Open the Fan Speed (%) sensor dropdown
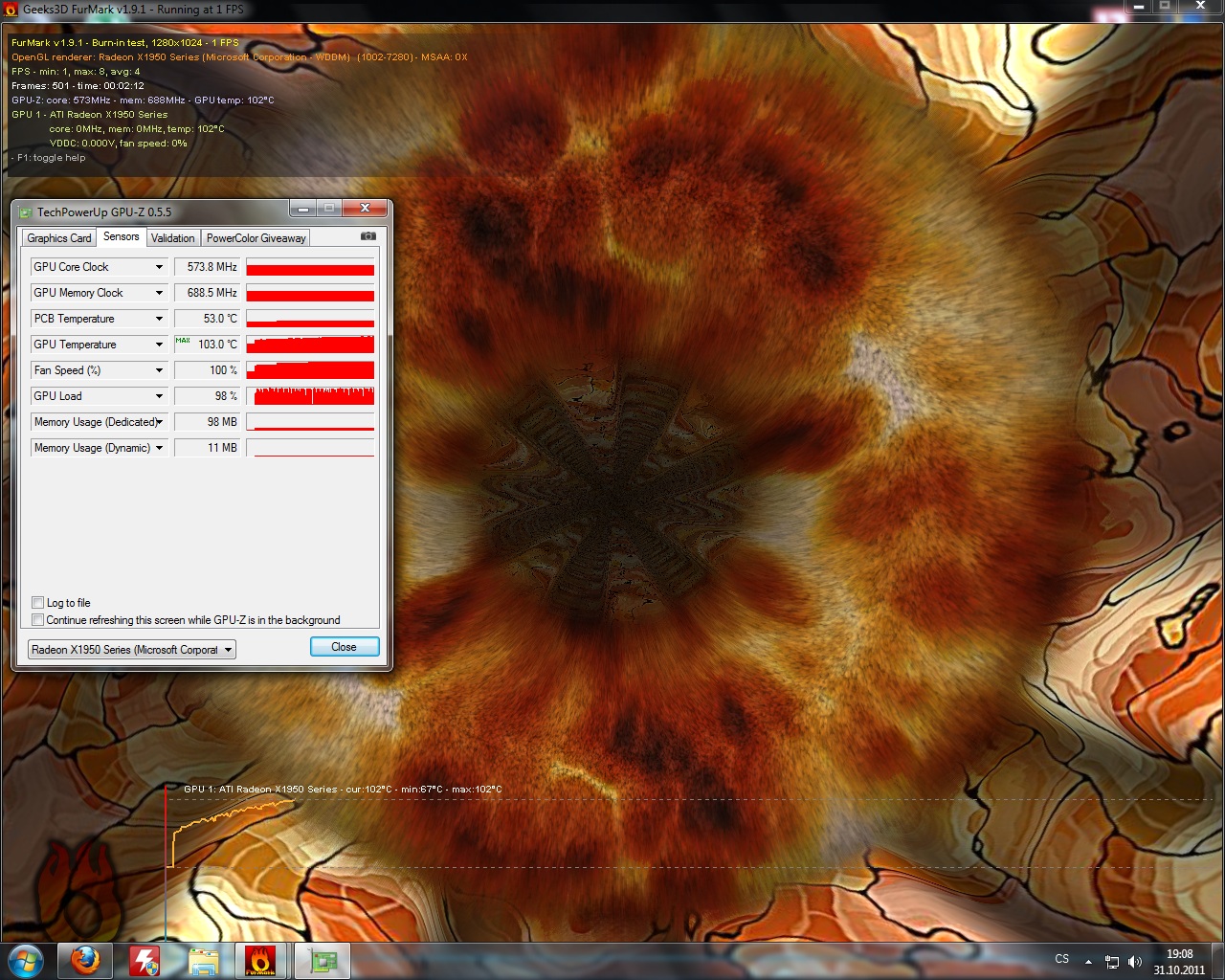Image resolution: width=1225 pixels, height=980 pixels. (x=159, y=370)
